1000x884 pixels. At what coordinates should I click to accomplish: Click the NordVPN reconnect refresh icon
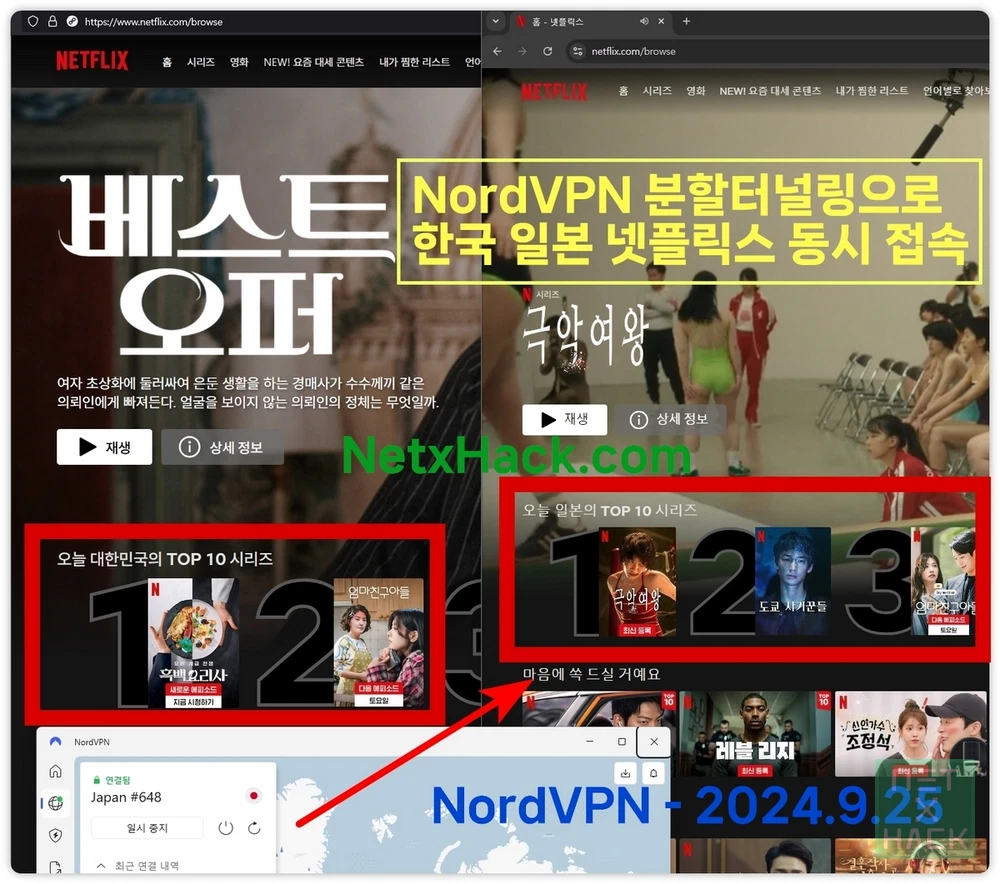point(254,828)
